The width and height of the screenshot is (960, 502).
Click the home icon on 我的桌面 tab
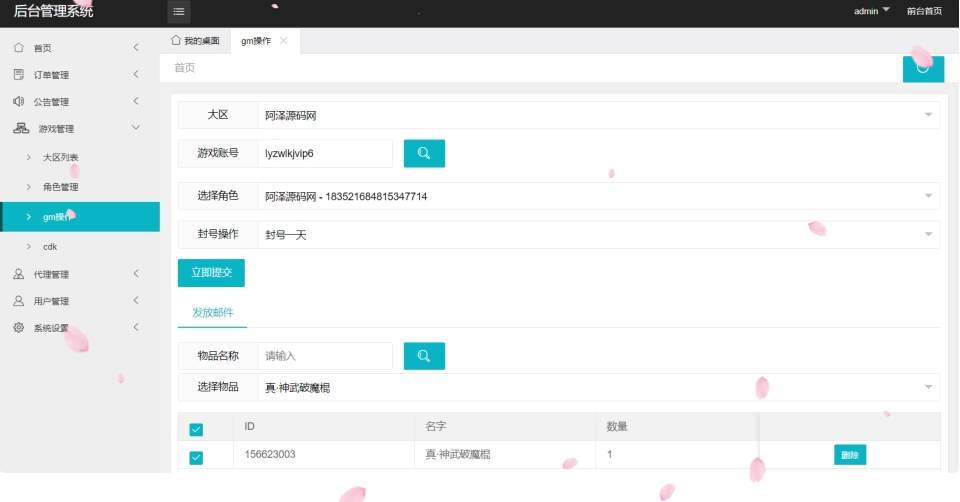[177, 40]
